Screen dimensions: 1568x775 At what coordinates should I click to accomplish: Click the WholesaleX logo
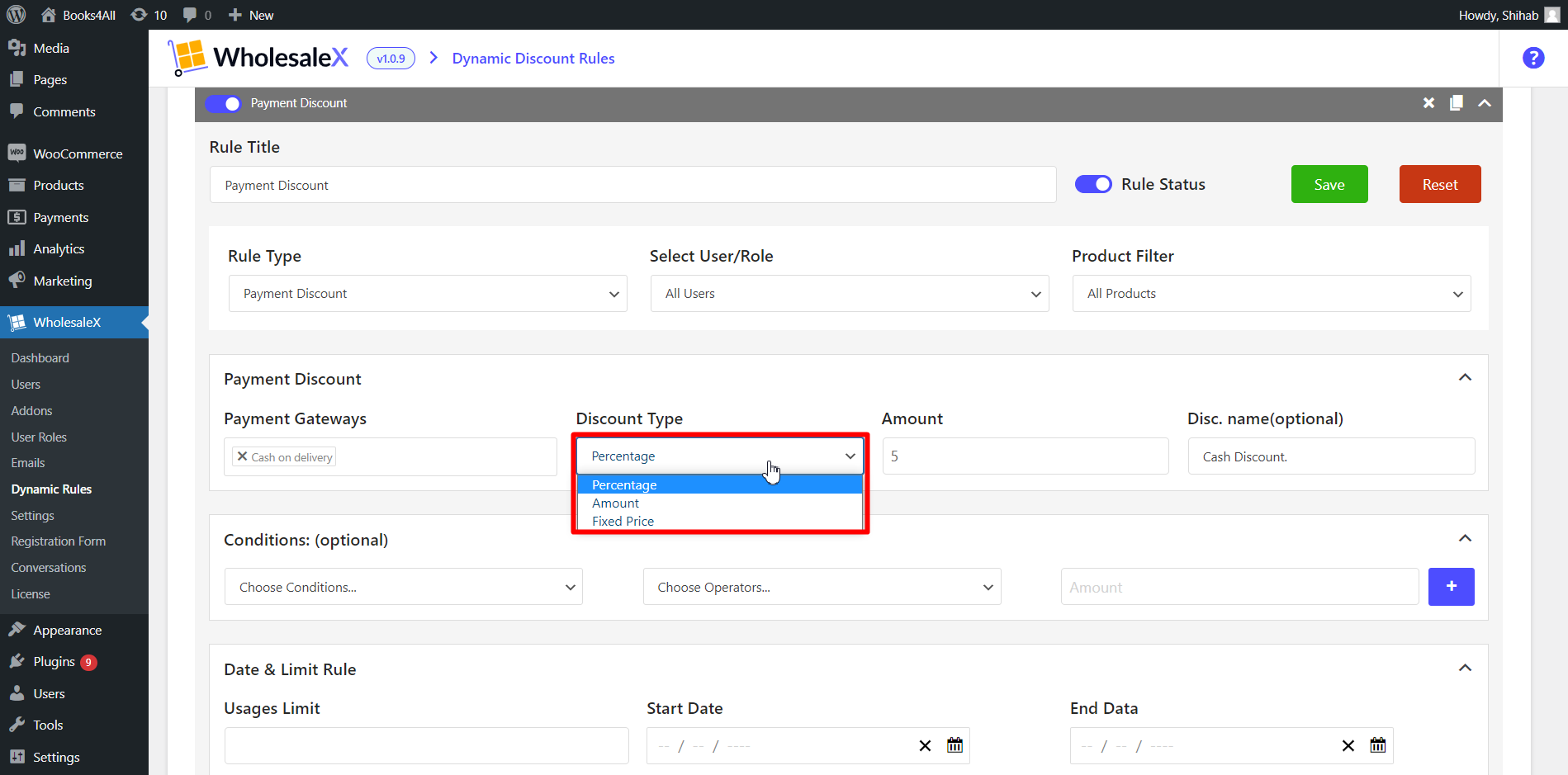[x=258, y=58]
